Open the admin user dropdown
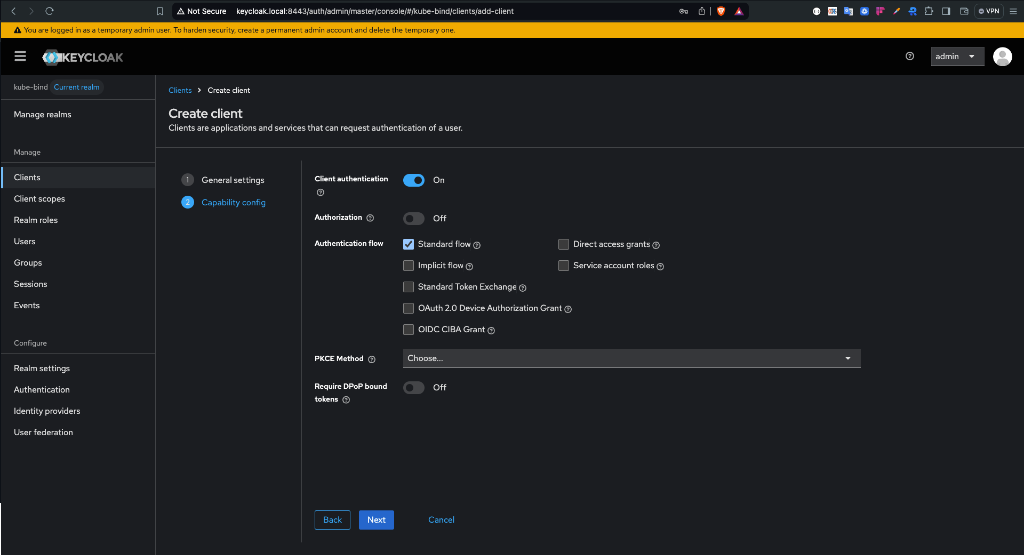Viewport: 1024px width, 555px height. [x=957, y=57]
